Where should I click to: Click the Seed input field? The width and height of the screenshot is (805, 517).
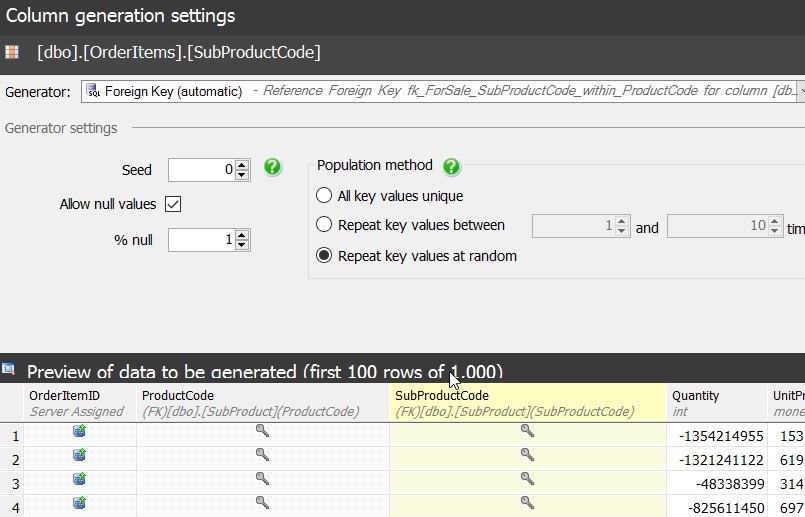(x=202, y=169)
